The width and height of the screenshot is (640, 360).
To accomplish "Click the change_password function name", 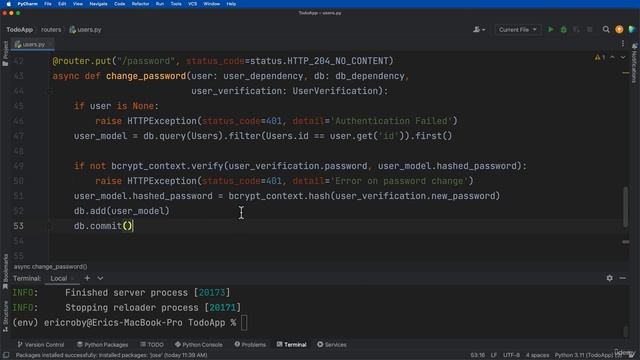I will [146, 76].
